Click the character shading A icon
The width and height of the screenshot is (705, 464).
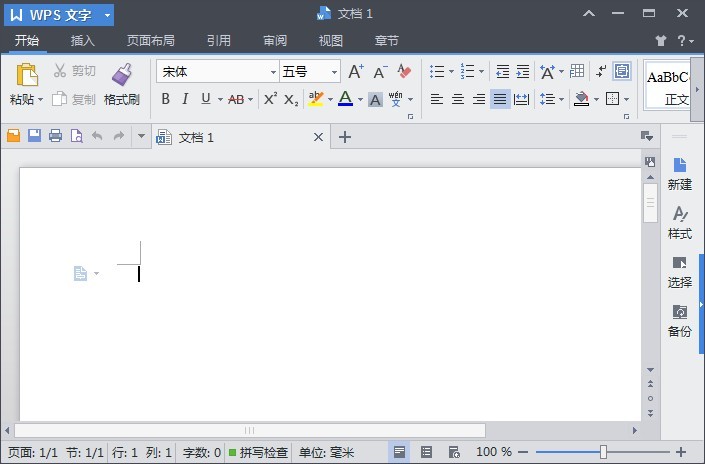[375, 99]
